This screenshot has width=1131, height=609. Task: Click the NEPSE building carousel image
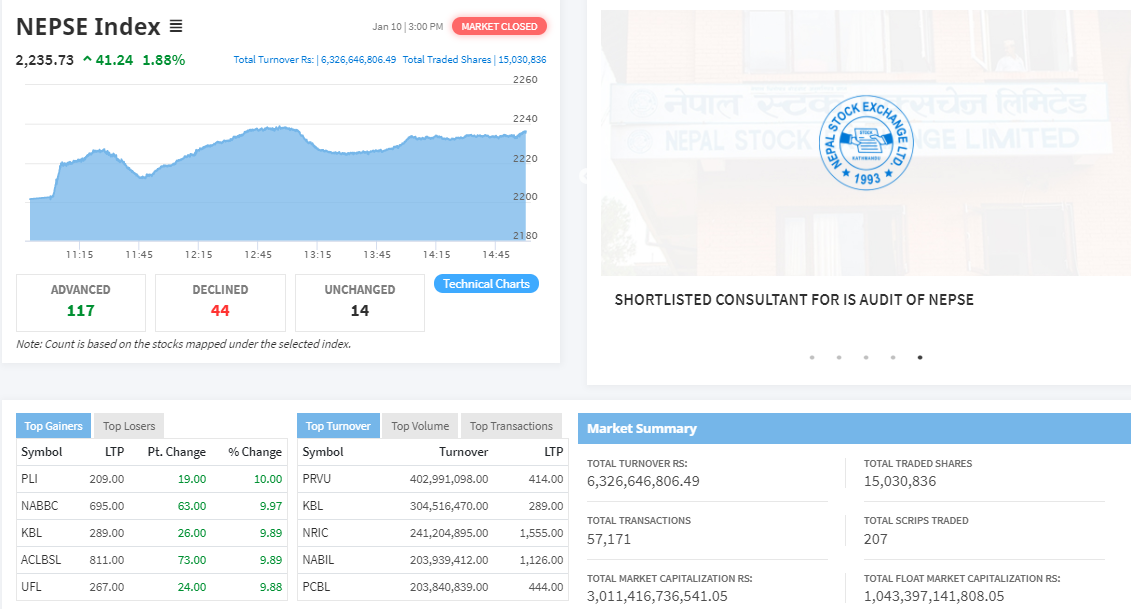coord(866,142)
